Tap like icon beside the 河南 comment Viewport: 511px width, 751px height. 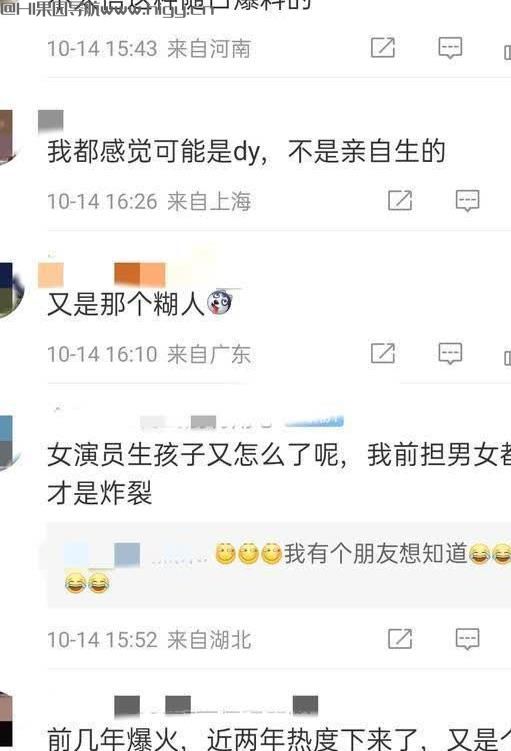tap(507, 51)
